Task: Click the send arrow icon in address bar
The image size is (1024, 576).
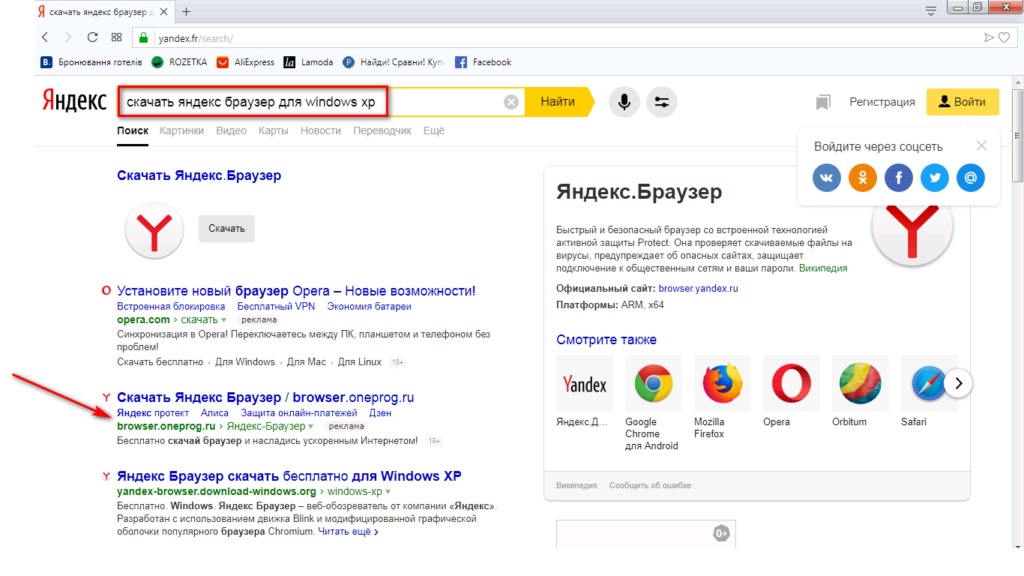Action: click(989, 38)
